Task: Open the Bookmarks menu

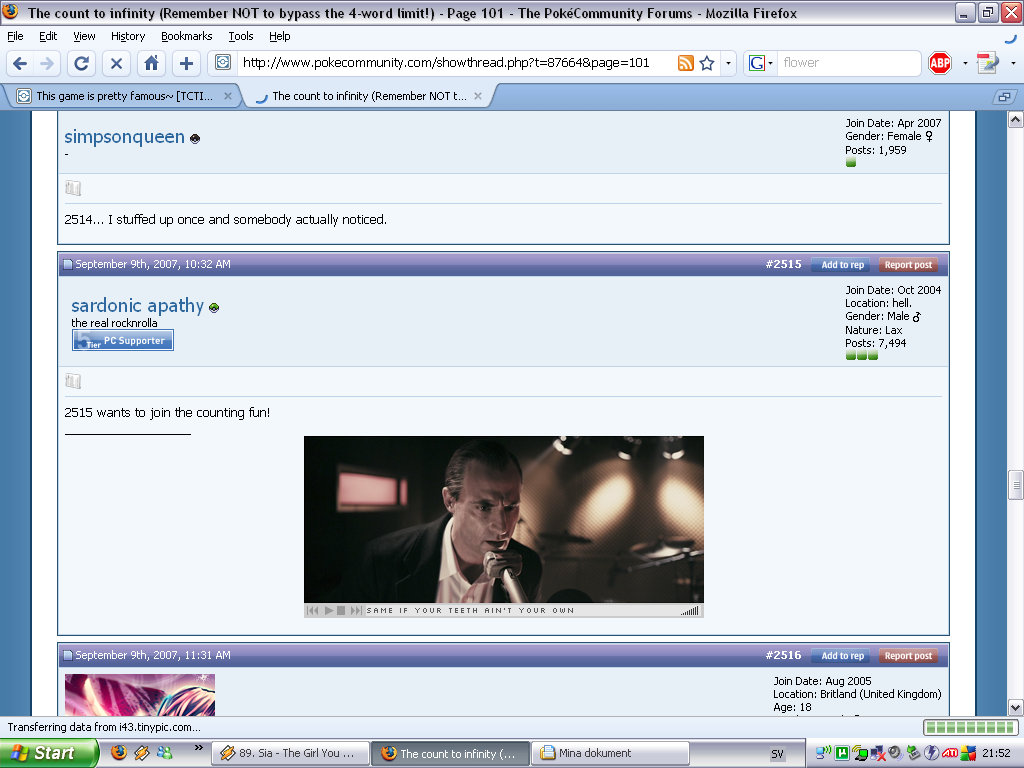Action: (x=187, y=36)
